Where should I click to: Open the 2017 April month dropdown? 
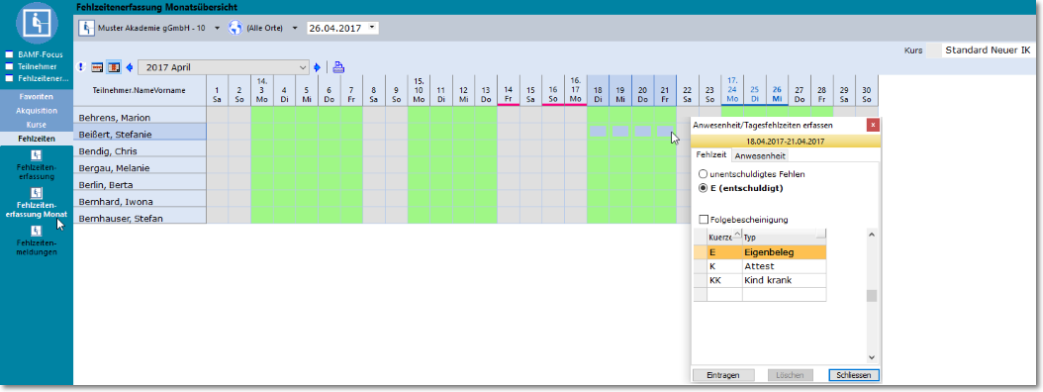tap(224, 67)
